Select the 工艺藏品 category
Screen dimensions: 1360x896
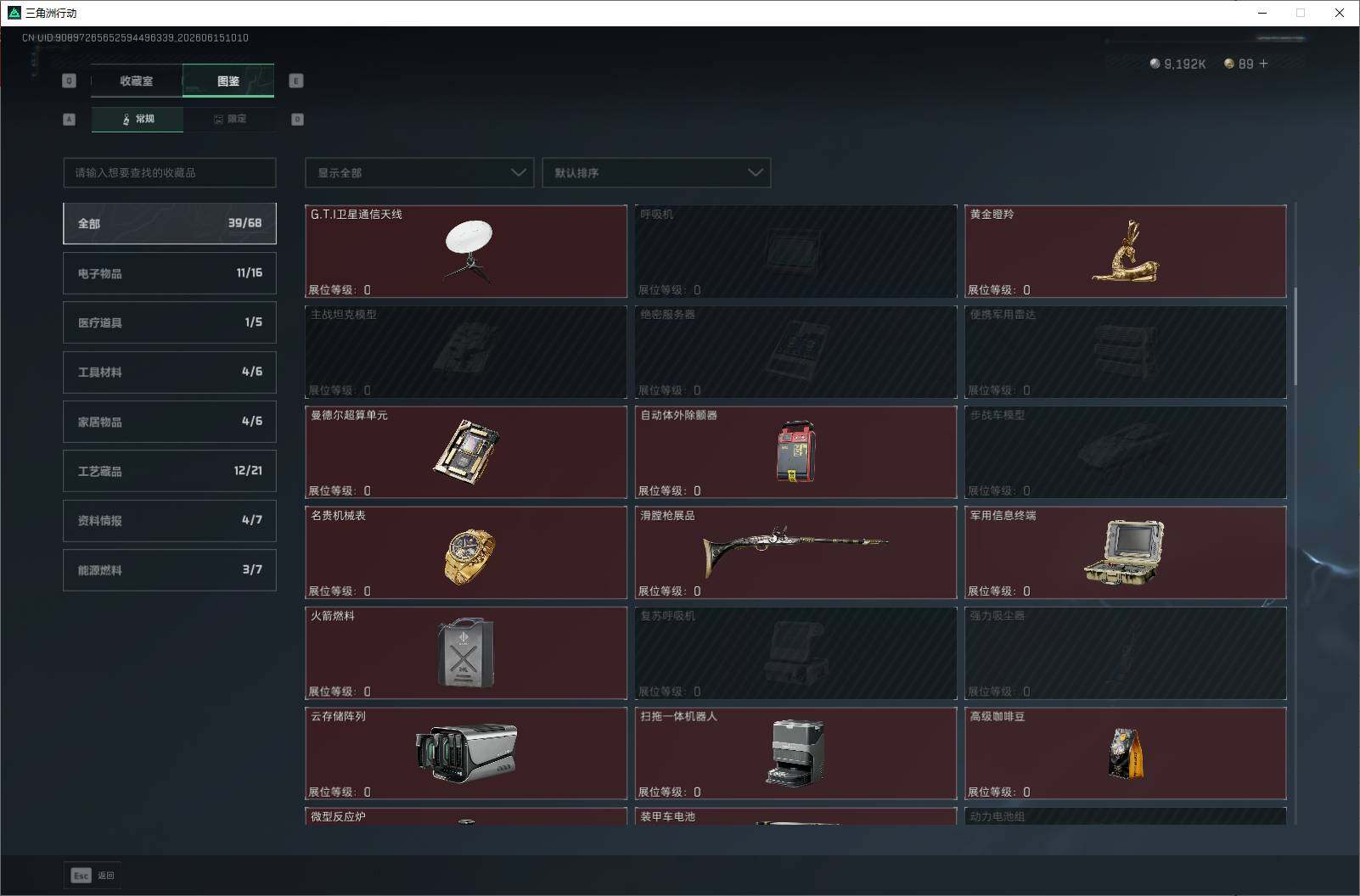click(170, 471)
